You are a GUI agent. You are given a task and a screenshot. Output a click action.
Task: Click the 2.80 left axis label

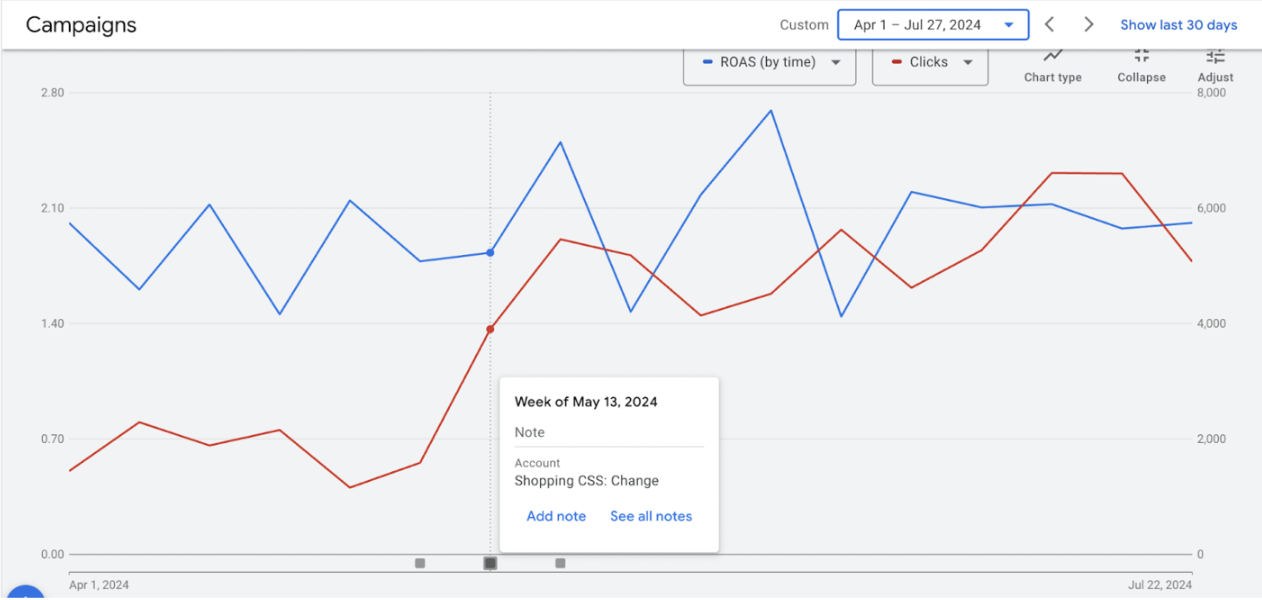(x=52, y=93)
